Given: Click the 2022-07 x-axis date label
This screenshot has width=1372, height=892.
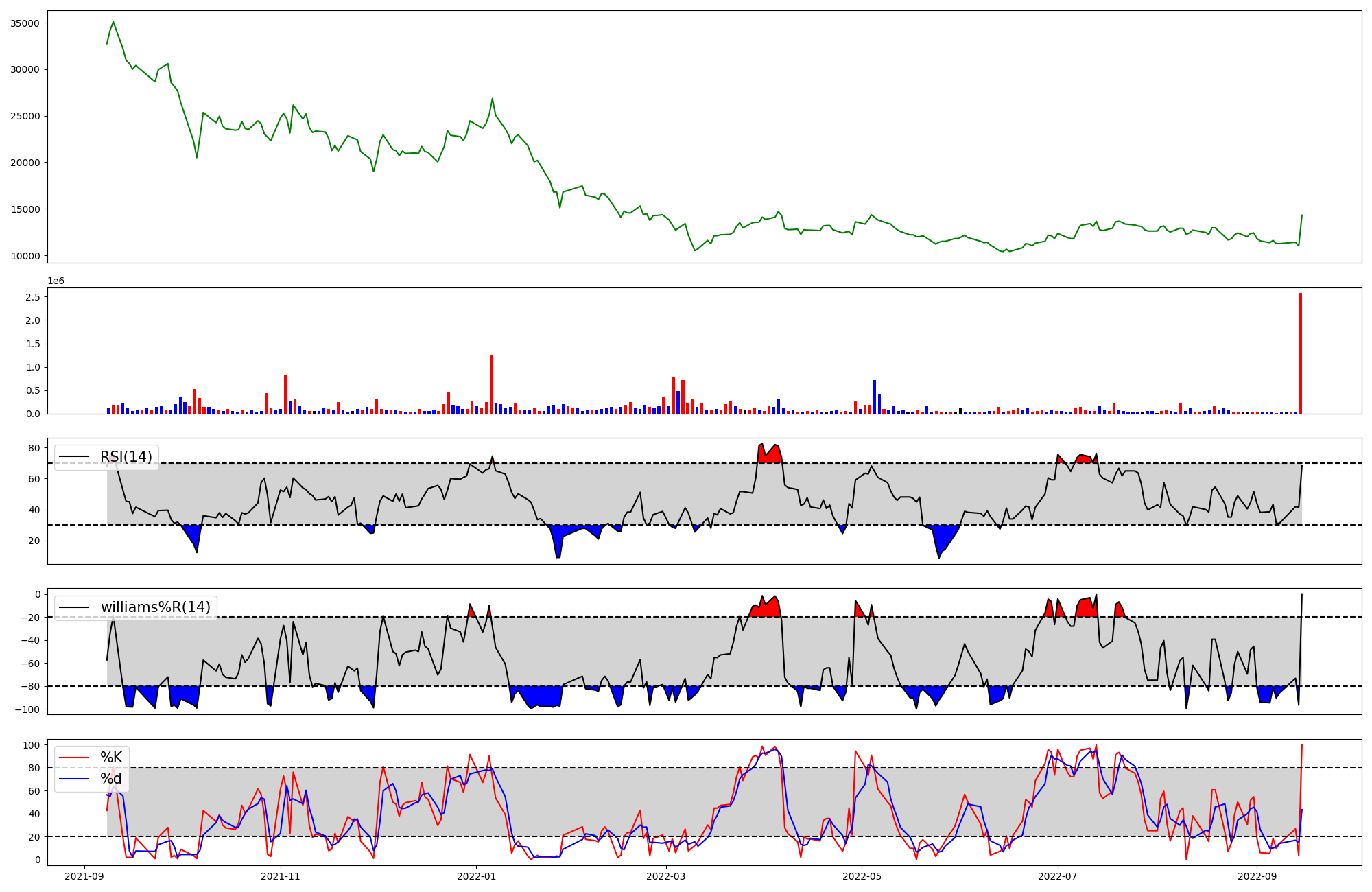Looking at the screenshot, I should click(x=1057, y=876).
